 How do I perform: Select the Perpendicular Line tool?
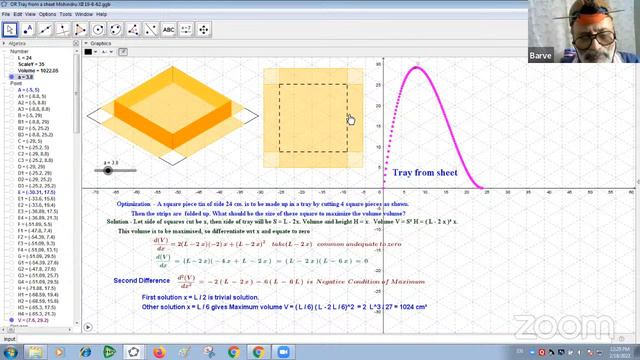coord(63,30)
